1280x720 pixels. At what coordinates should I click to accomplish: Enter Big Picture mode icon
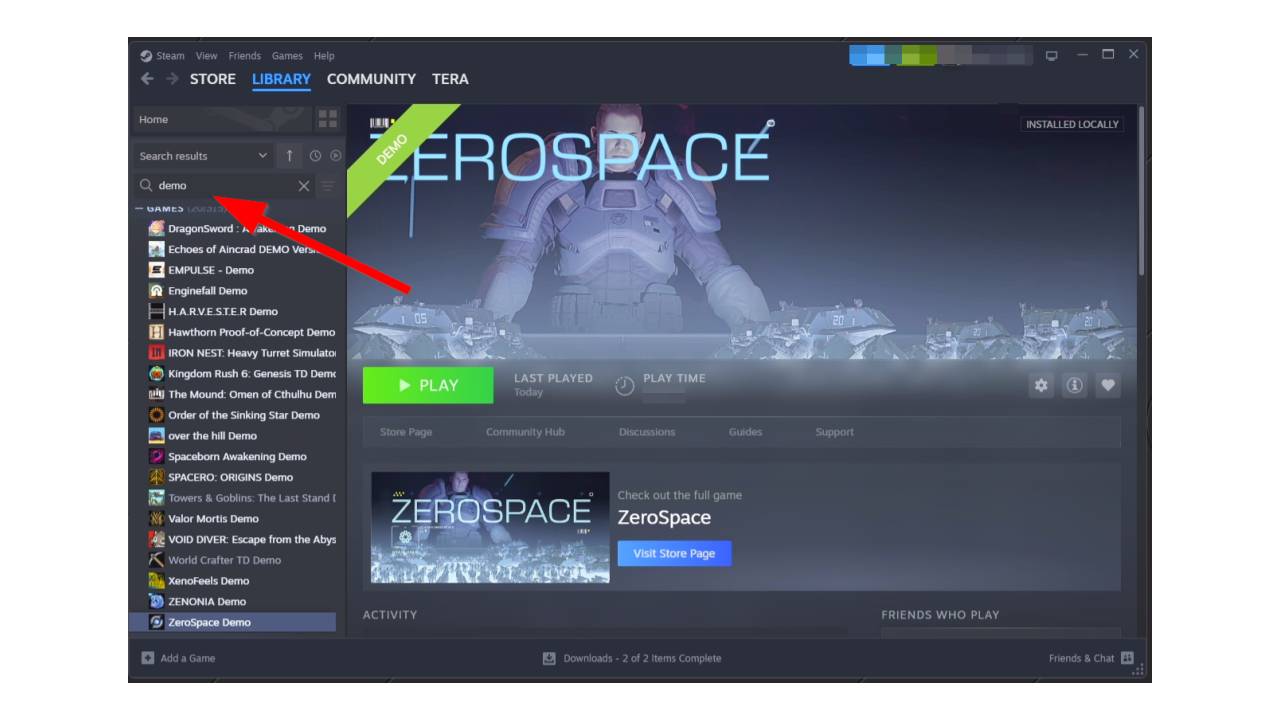click(1052, 55)
